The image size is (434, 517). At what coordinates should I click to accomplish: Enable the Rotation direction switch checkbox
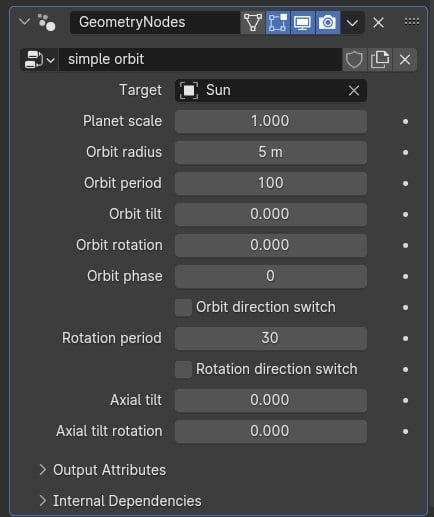tap(183, 369)
